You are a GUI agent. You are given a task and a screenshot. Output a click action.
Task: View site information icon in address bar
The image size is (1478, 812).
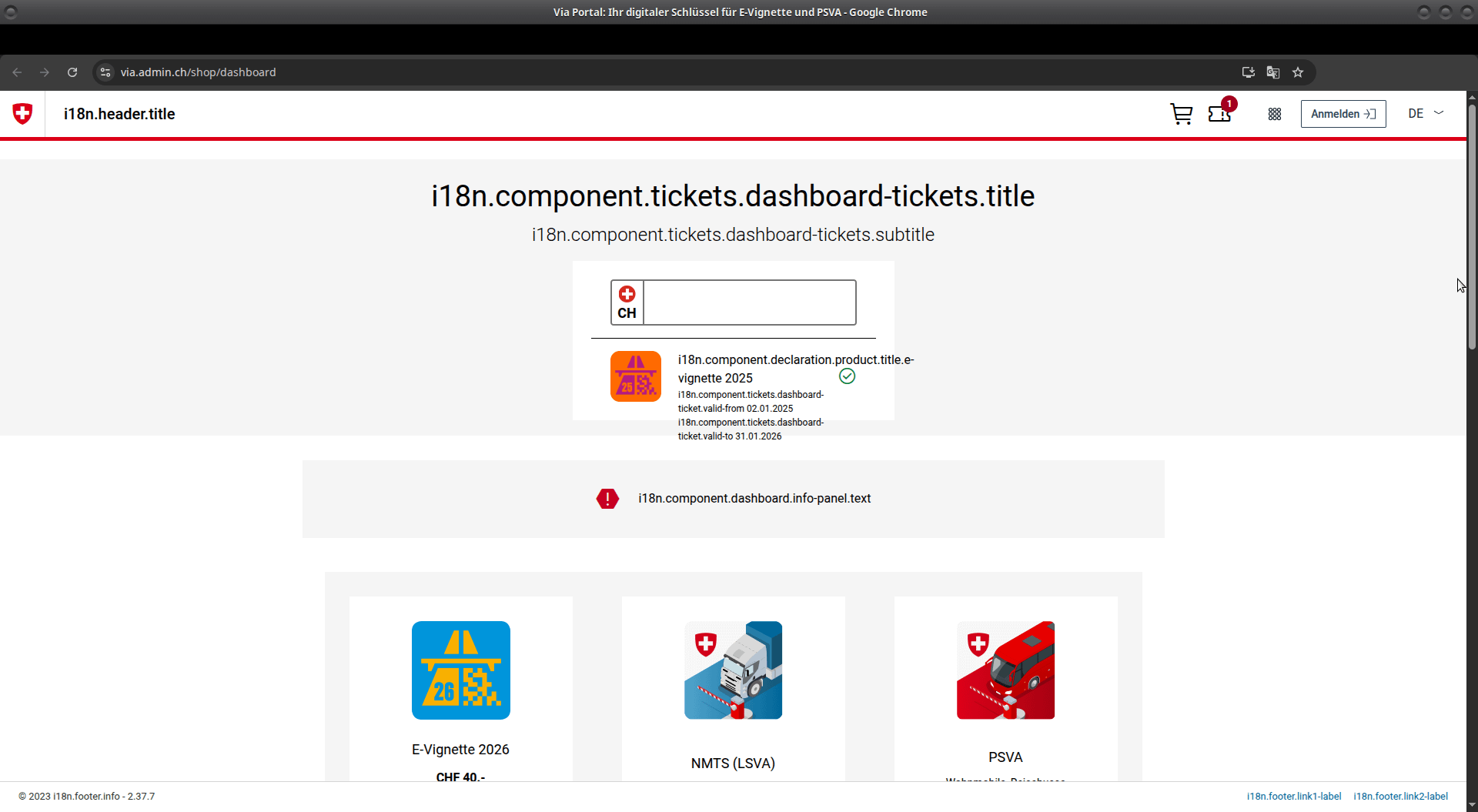(x=106, y=72)
